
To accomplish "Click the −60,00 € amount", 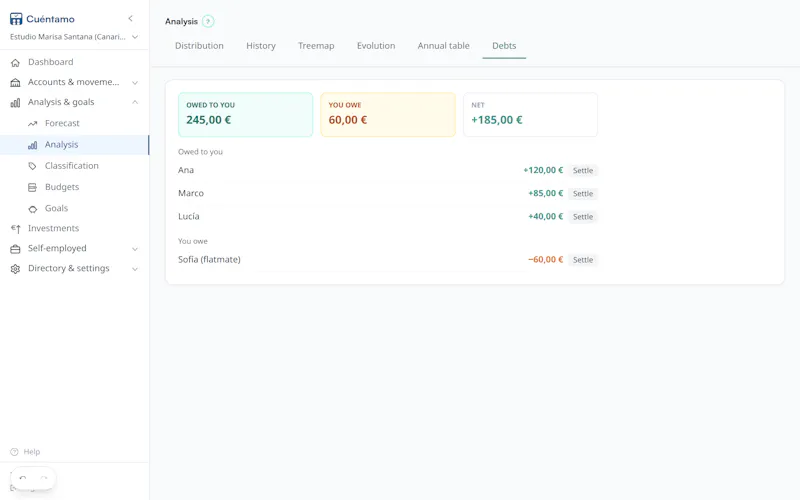I will click(545, 260).
